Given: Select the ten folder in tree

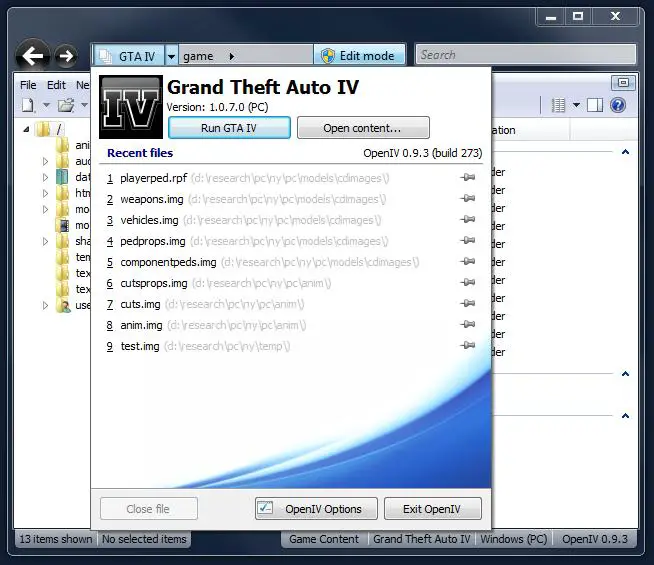Looking at the screenshot, I should pos(73,257).
